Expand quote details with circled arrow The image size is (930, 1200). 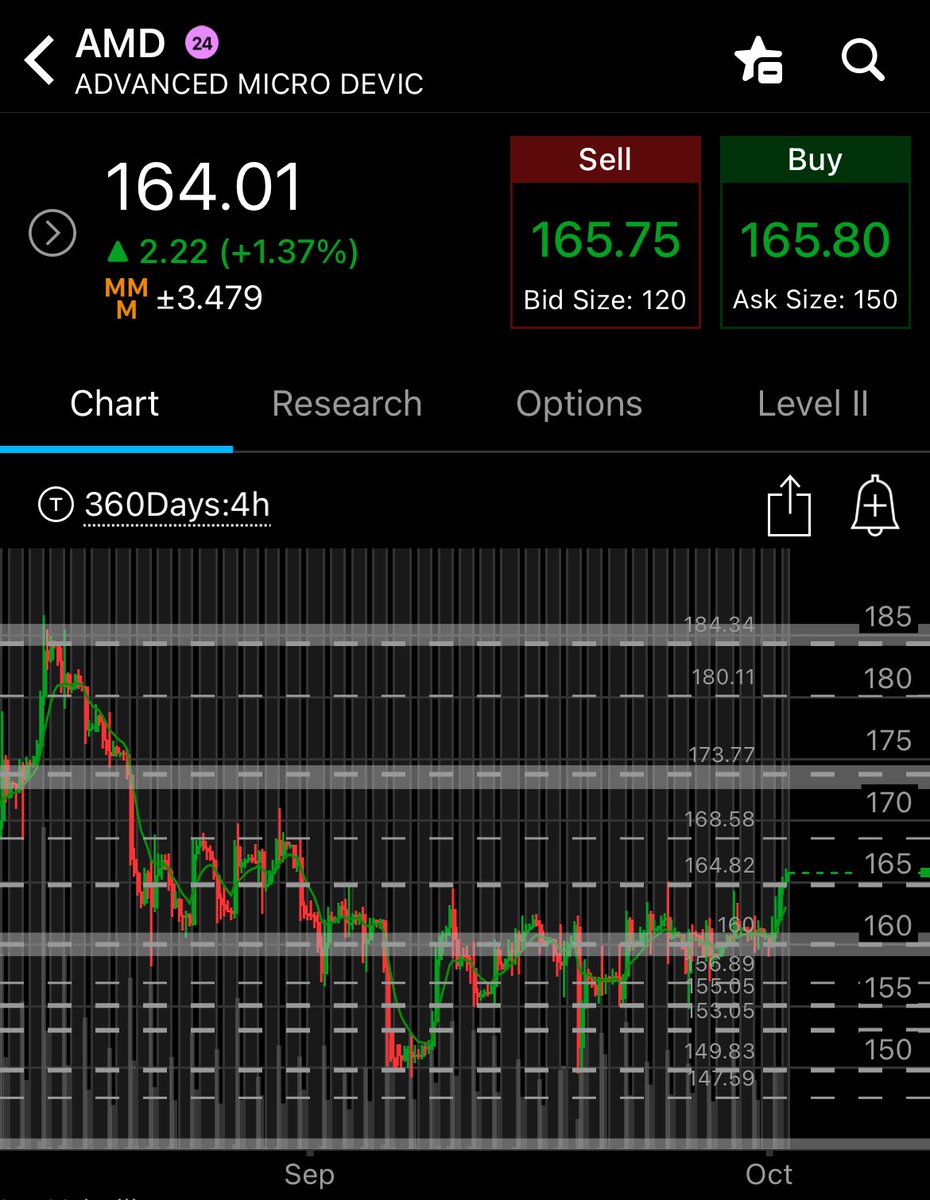(x=52, y=234)
